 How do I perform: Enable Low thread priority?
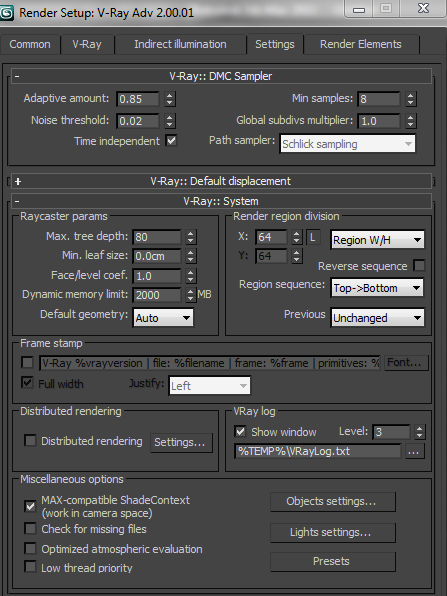[x=30, y=567]
